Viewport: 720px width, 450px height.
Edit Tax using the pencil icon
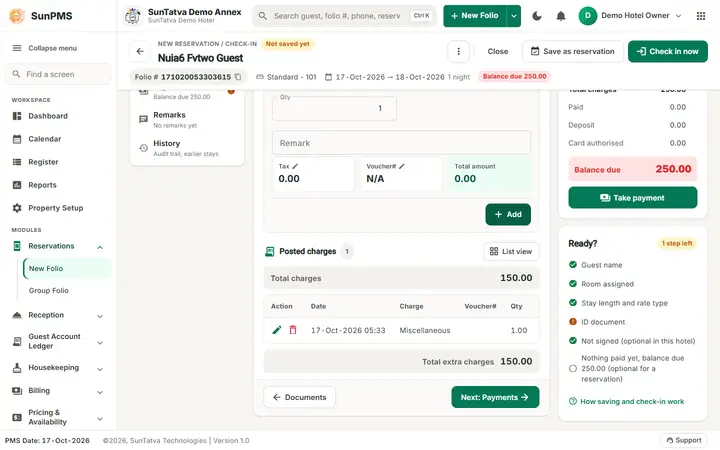point(295,166)
